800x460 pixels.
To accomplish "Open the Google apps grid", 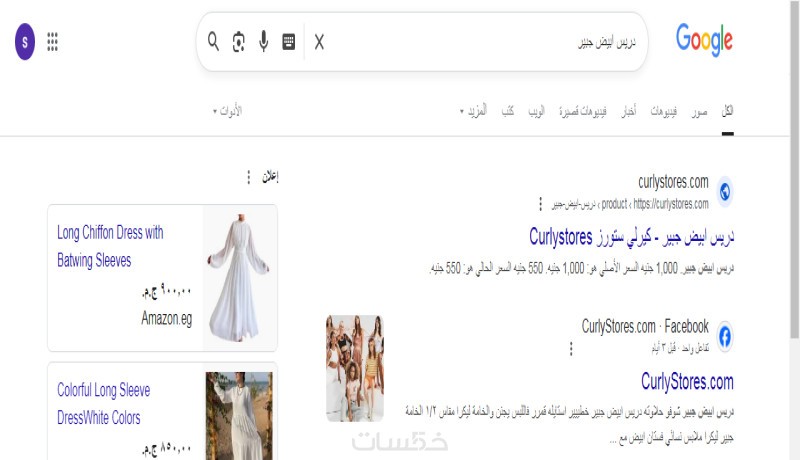I will pyautogui.click(x=52, y=42).
